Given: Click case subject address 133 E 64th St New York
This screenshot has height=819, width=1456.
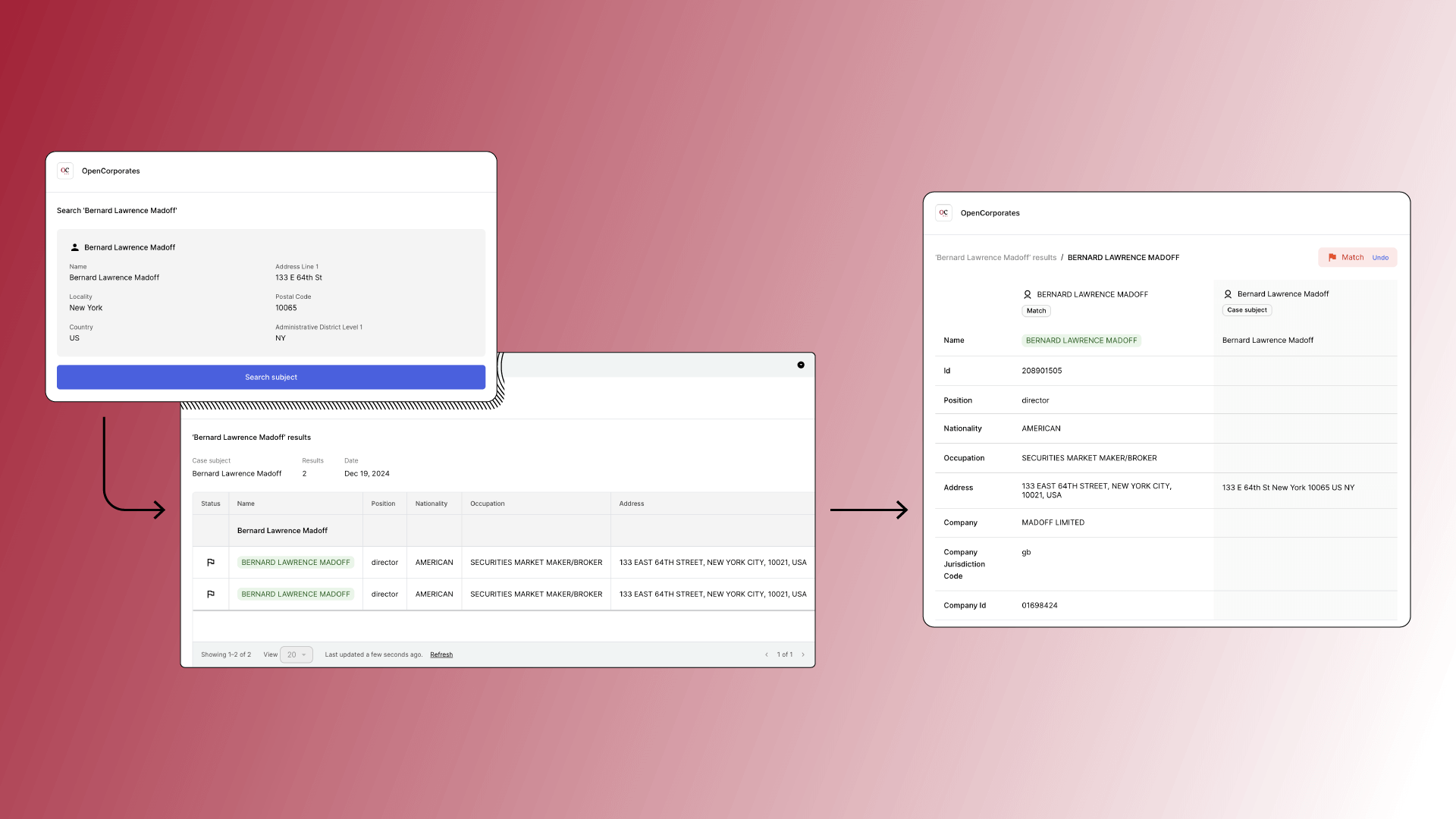Looking at the screenshot, I should point(1288,488).
